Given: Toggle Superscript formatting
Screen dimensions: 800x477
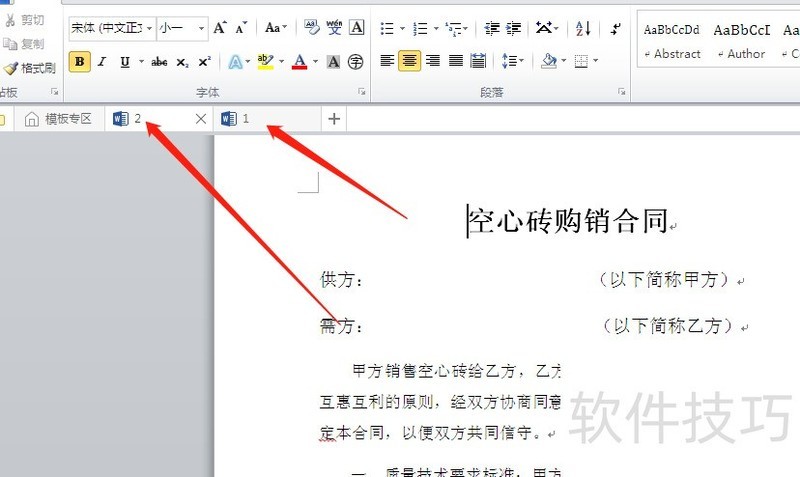Looking at the screenshot, I should pyautogui.click(x=205, y=62).
